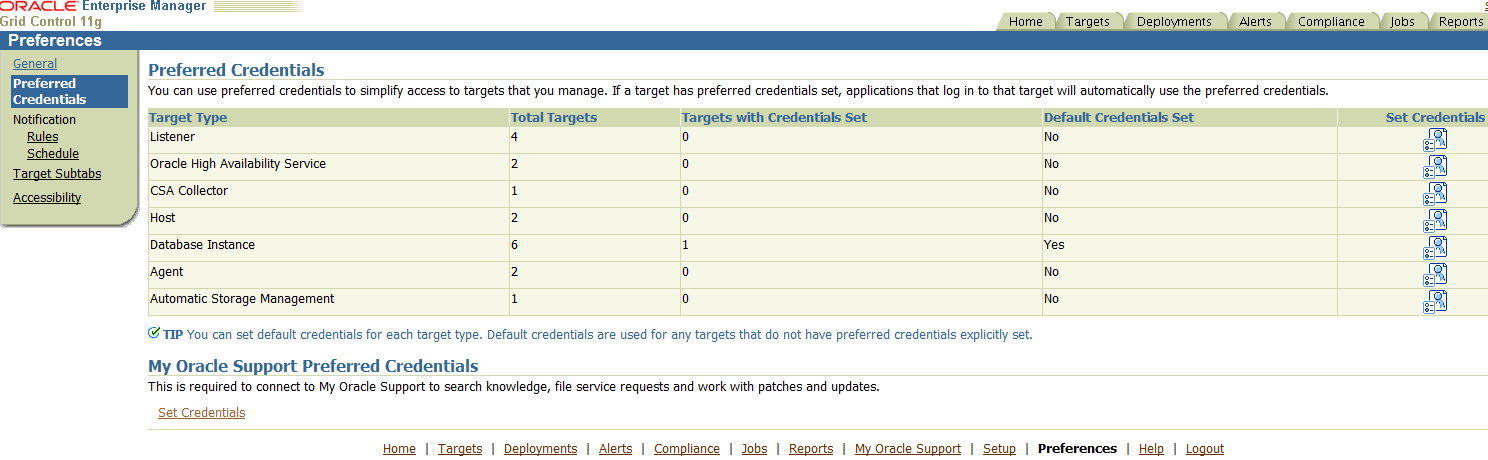Click the footer Setup link
The width and height of the screenshot is (1488, 460).
(999, 449)
